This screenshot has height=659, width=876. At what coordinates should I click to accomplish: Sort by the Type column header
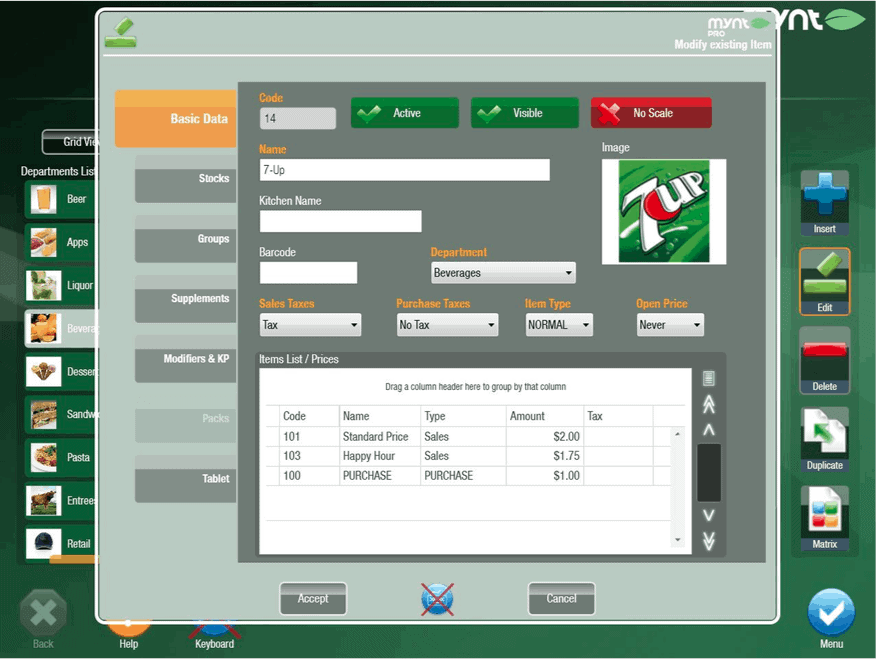[463, 416]
